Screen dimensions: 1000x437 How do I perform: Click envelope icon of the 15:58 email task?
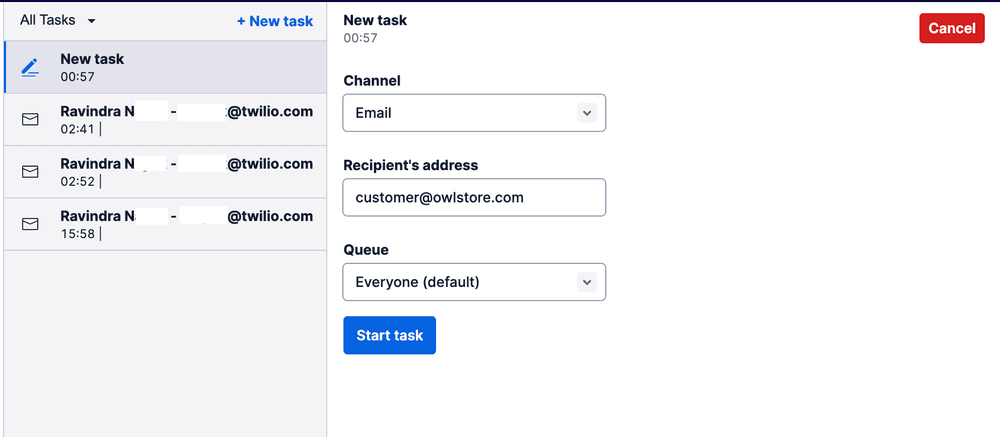(30, 224)
